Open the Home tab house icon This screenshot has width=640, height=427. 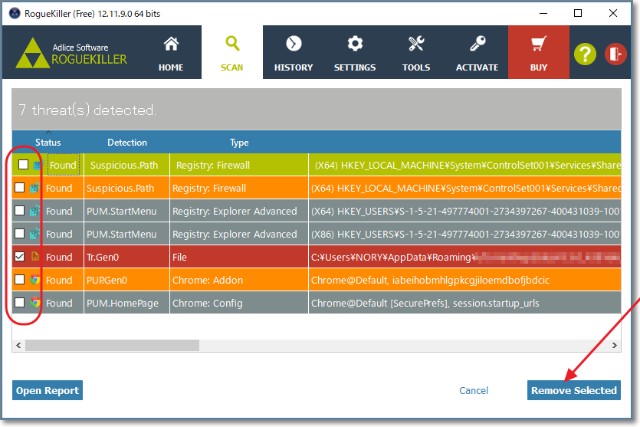coord(171,44)
